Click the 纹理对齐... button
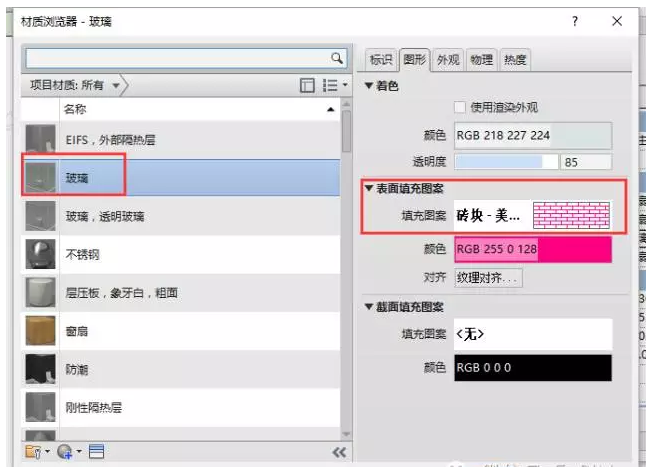 (x=489, y=277)
